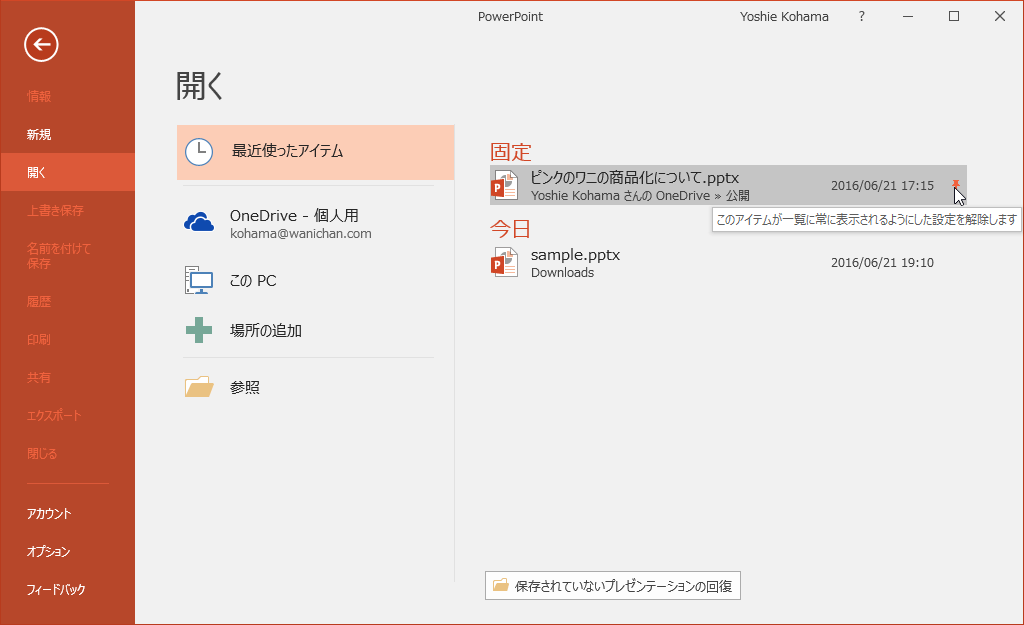Click 場所の追加 label

[x=266, y=330]
